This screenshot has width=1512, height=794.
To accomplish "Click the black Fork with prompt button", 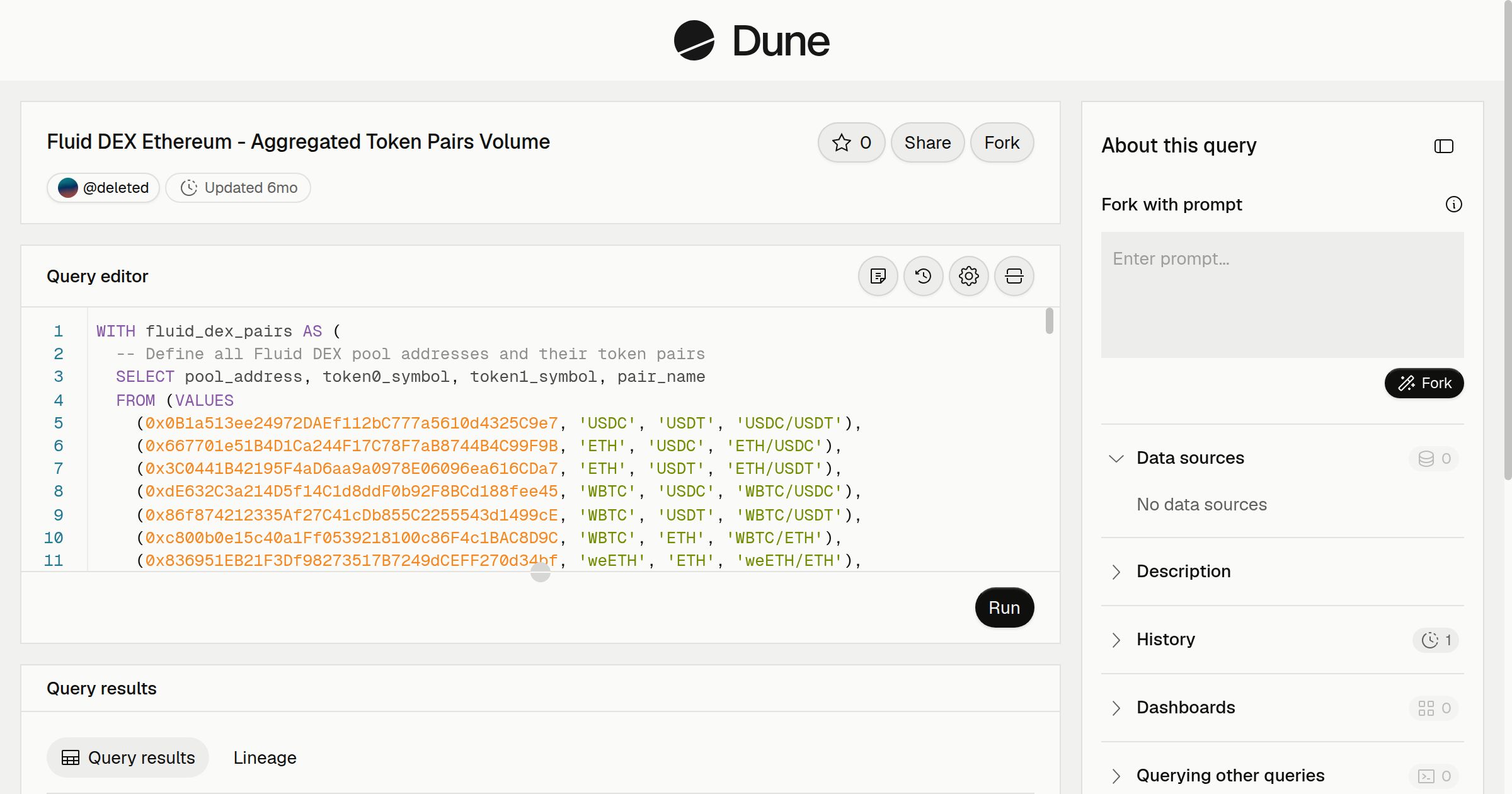I will click(x=1424, y=383).
